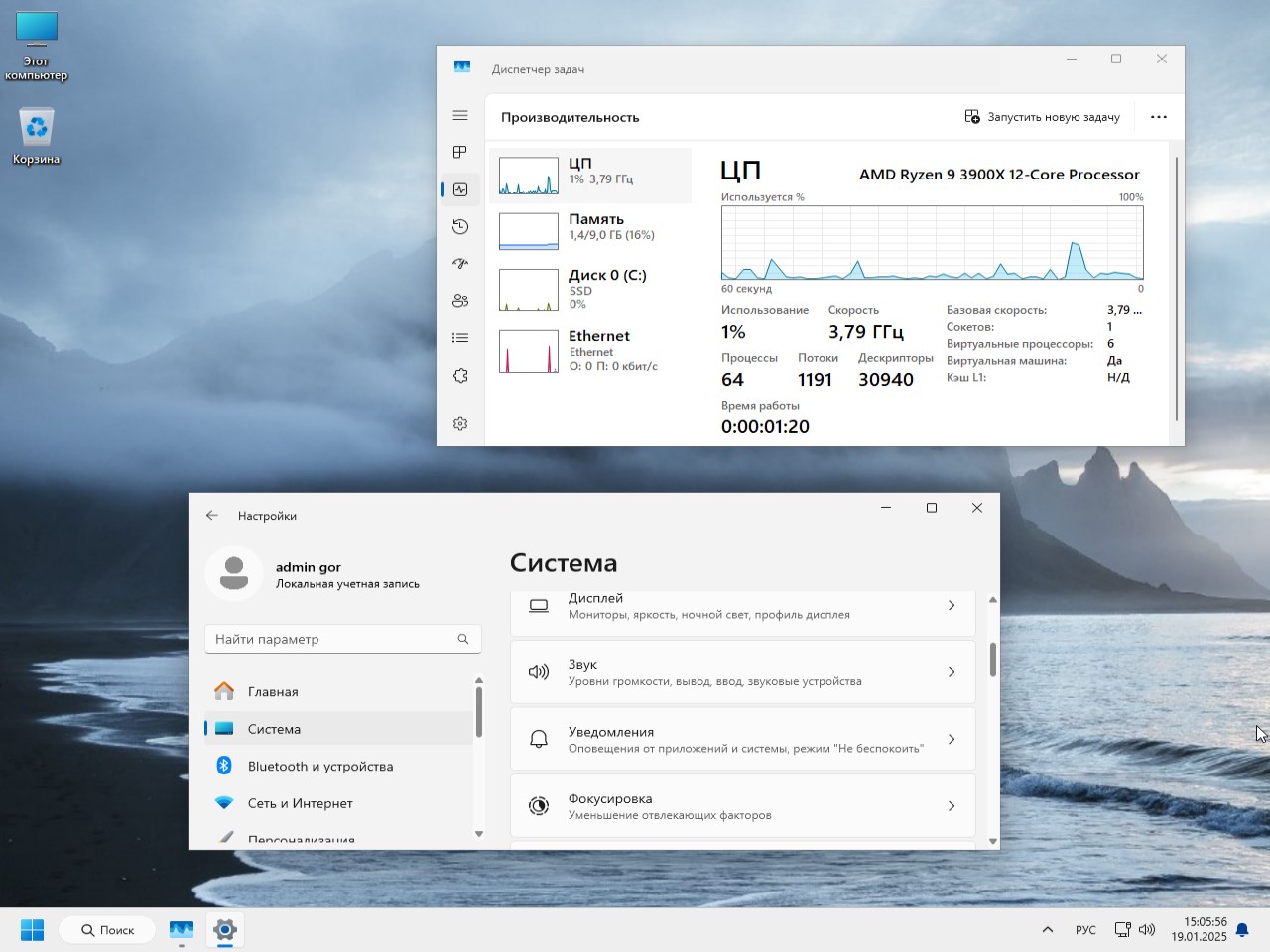
Task: Open Фокусировка settings row
Action: point(742,806)
